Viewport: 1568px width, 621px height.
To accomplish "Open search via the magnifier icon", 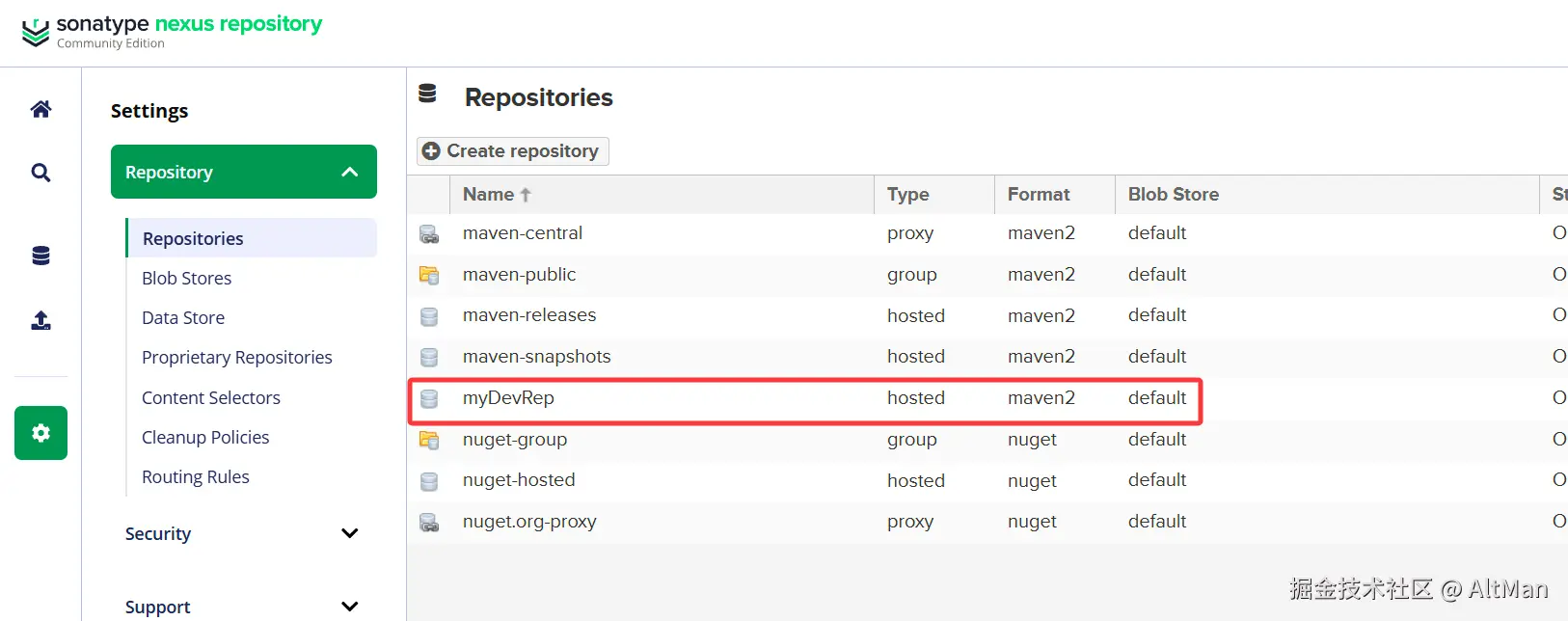I will [x=41, y=173].
